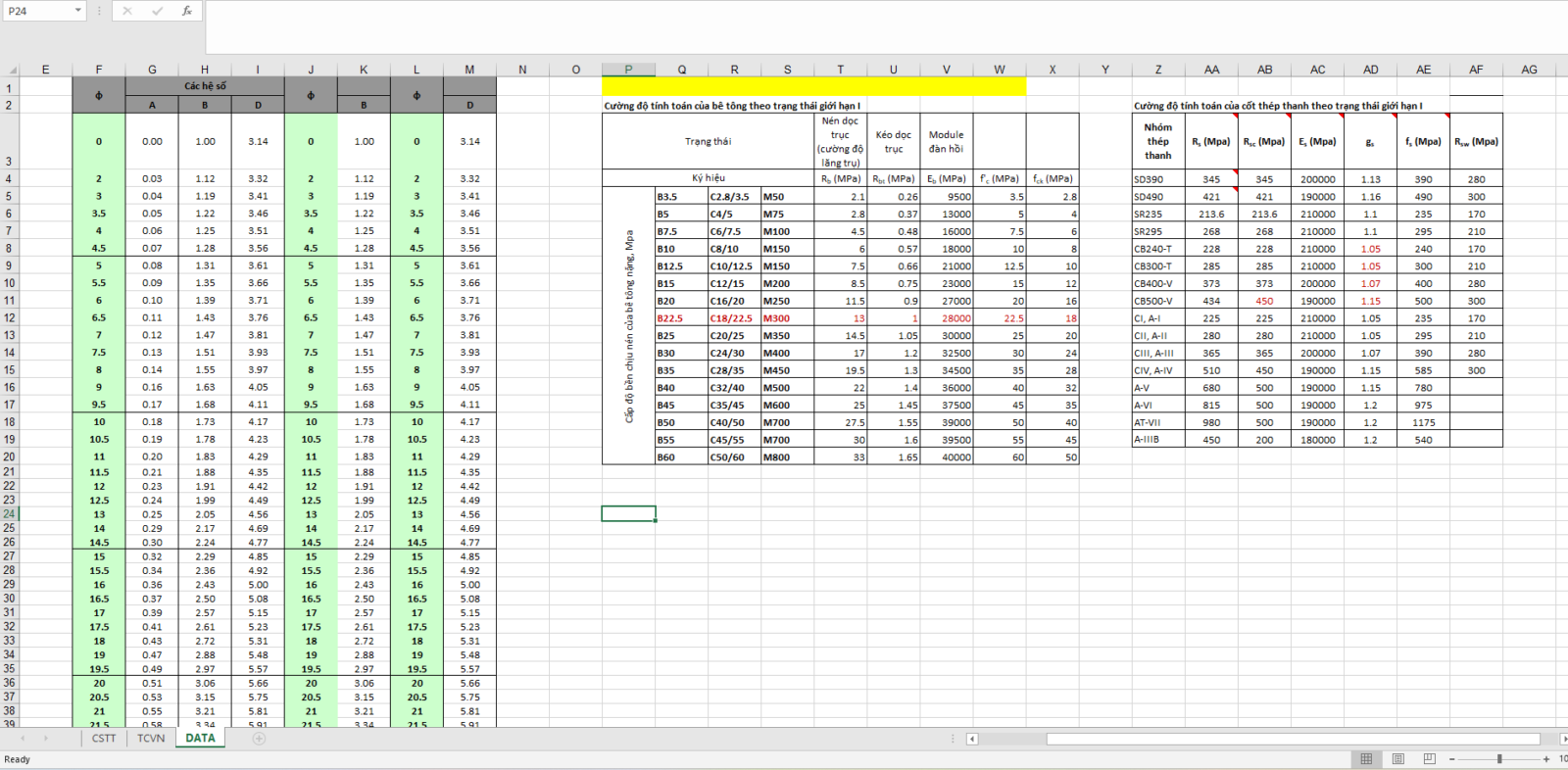
Task: Click the Insert Function fx icon
Action: (186, 11)
